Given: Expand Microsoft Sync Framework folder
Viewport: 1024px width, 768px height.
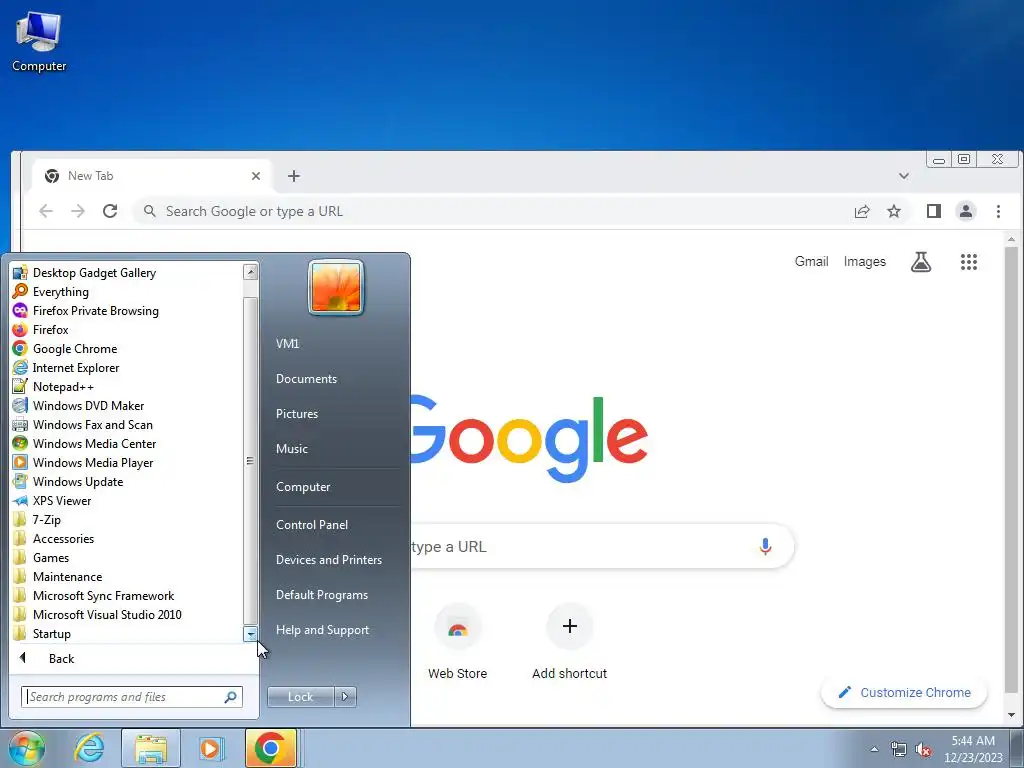Looking at the screenshot, I should tap(103, 595).
